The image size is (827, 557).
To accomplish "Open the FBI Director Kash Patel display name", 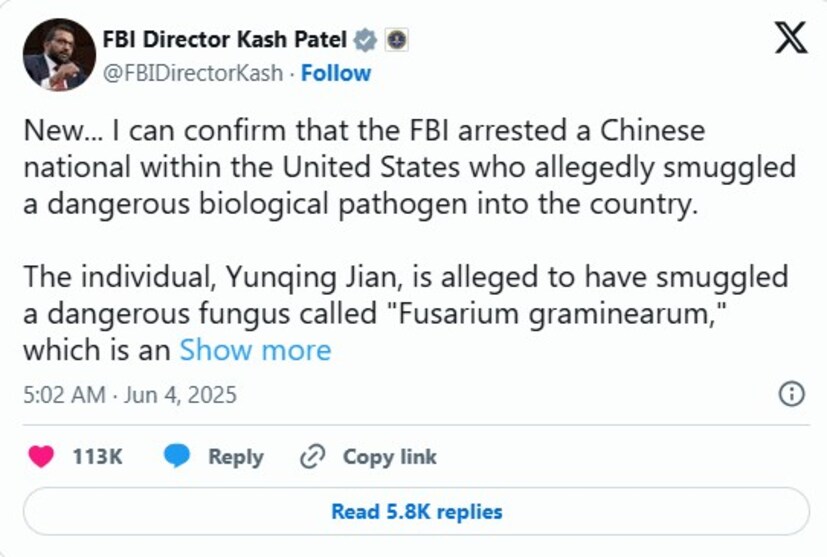I will 225,40.
